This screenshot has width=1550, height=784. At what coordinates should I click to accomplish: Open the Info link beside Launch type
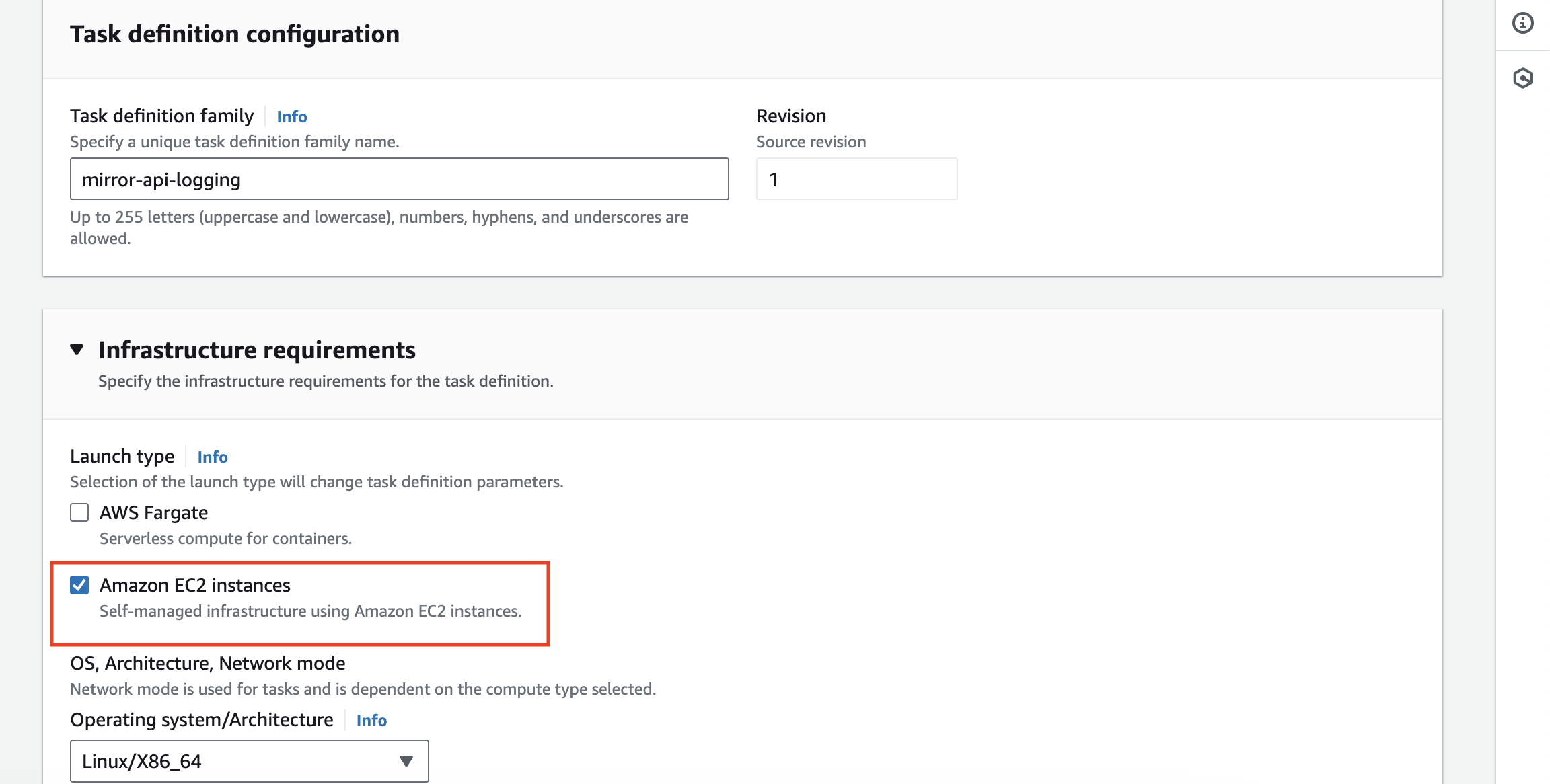click(212, 457)
